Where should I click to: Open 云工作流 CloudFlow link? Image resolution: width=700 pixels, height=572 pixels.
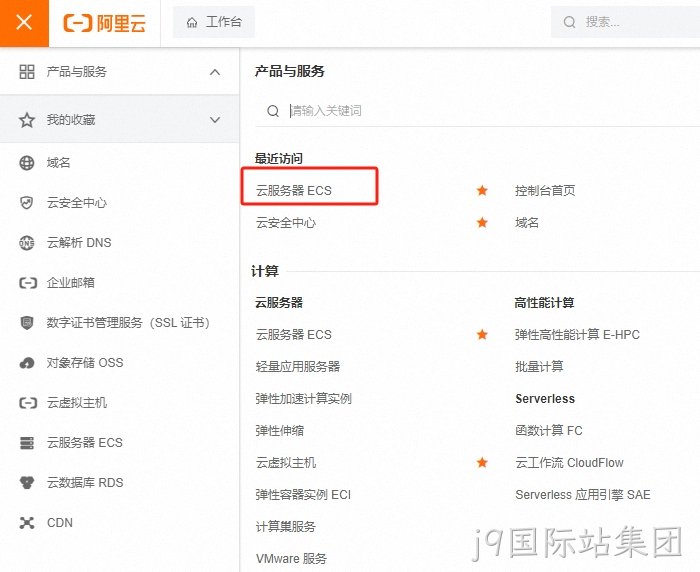[x=569, y=463]
